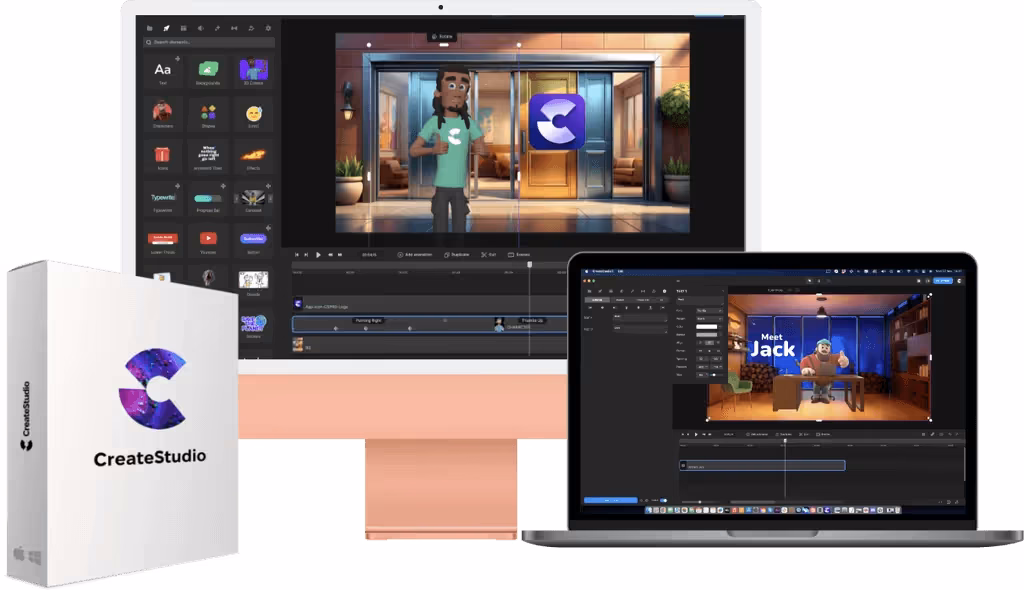
Task: Click the Duplicate button in timeline toolbar
Action: (458, 255)
